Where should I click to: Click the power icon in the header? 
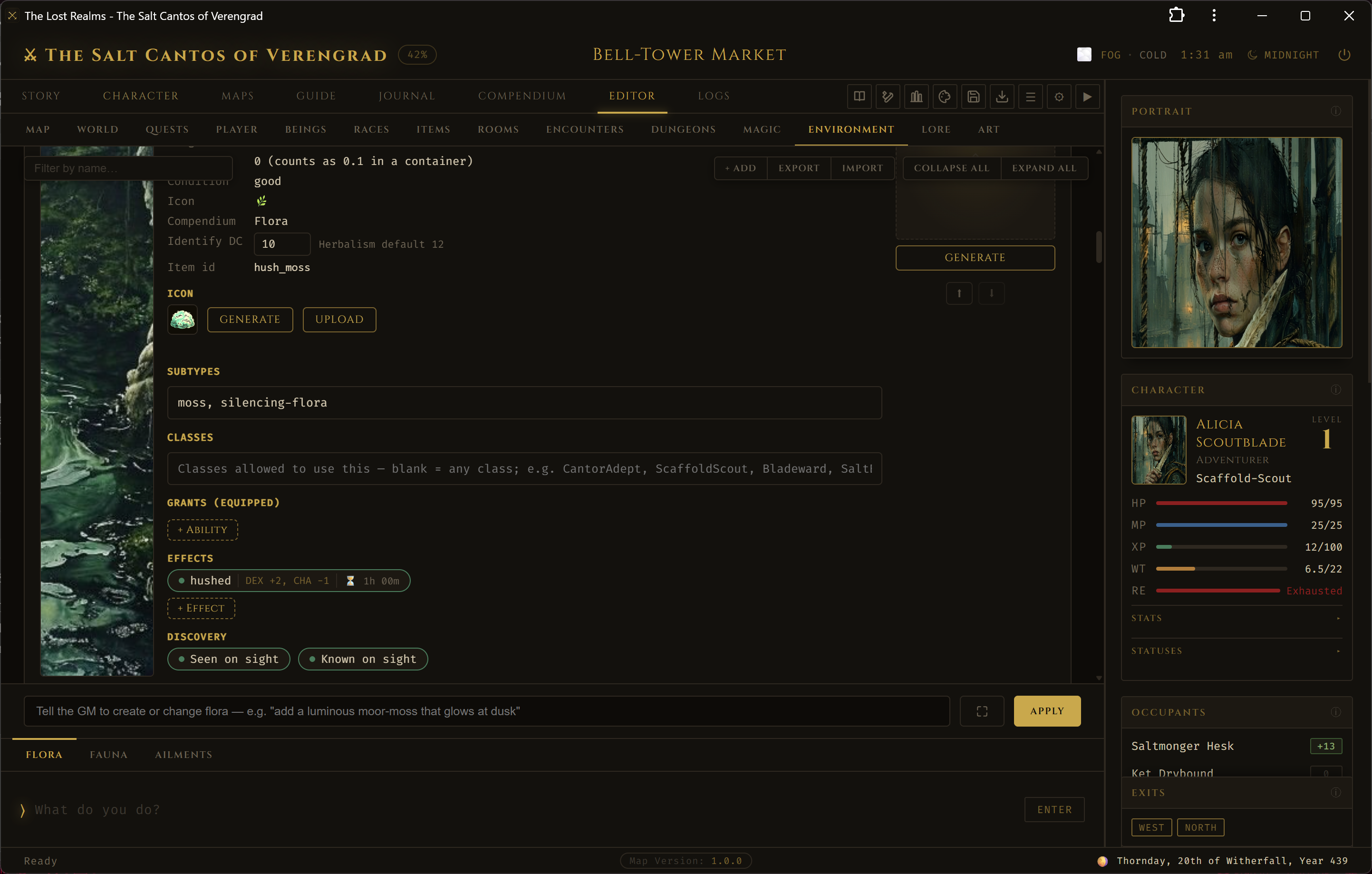click(1344, 55)
